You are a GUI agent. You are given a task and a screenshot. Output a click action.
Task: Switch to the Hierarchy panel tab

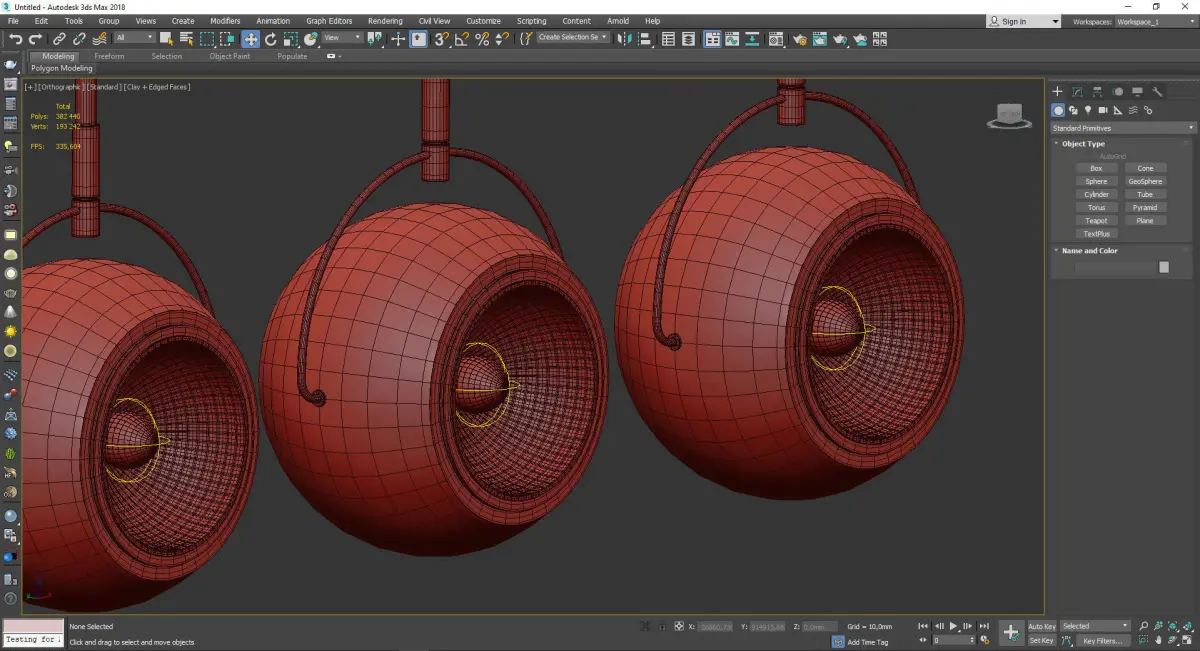[x=1097, y=91]
